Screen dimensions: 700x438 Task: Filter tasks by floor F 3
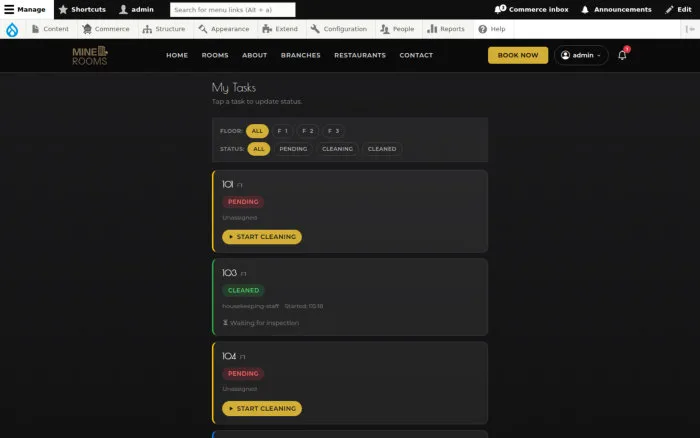[x=333, y=131]
